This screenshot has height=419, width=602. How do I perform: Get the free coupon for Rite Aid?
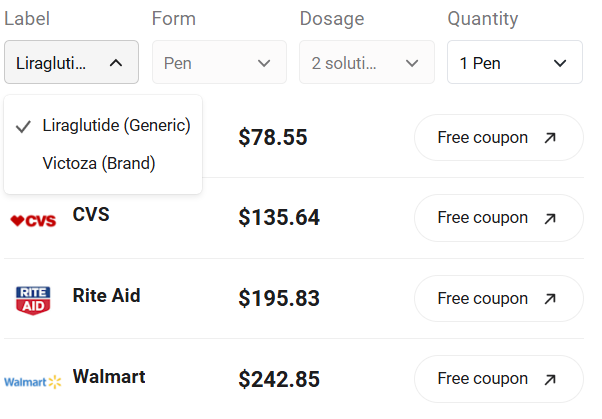click(497, 299)
